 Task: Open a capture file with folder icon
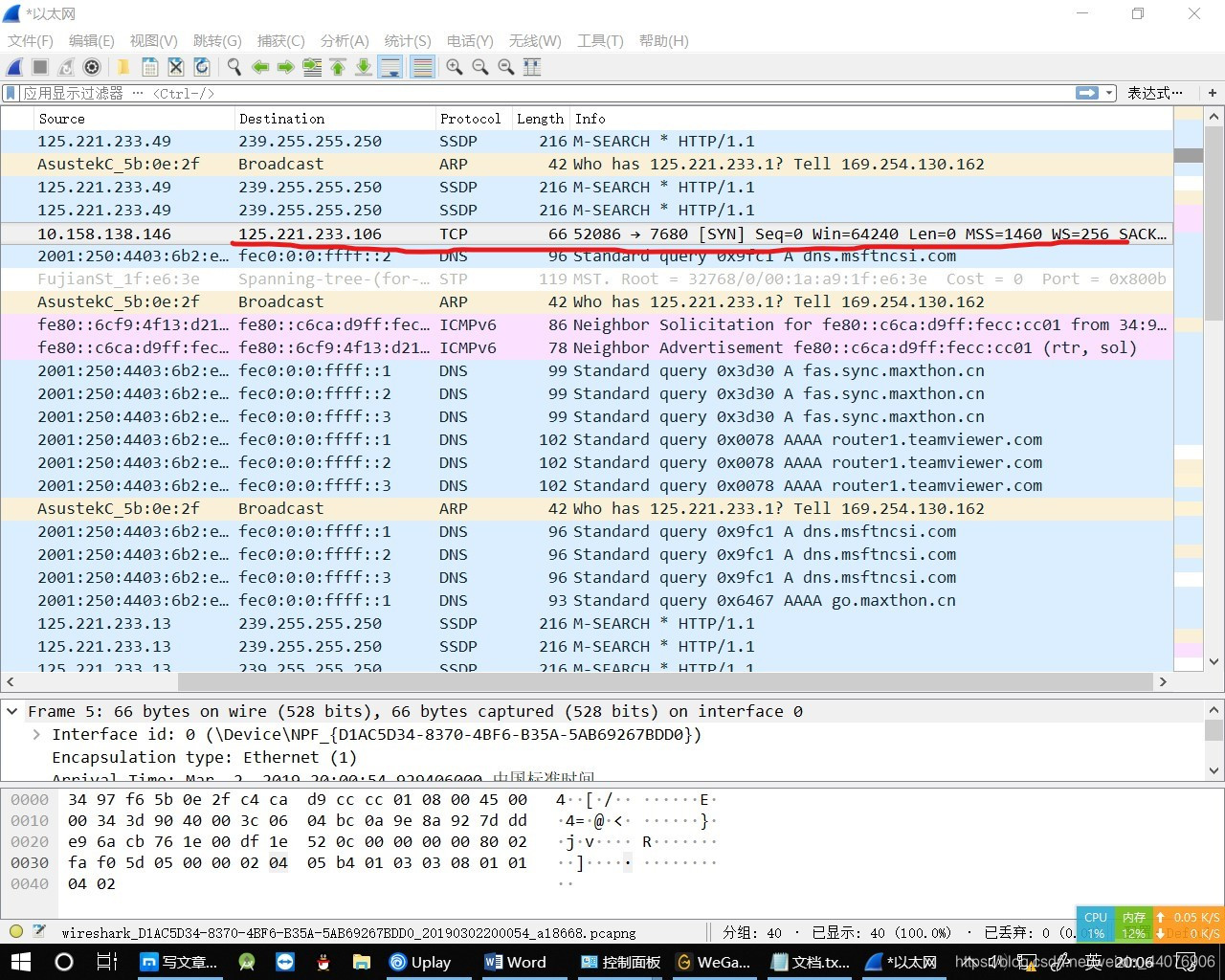(x=123, y=67)
